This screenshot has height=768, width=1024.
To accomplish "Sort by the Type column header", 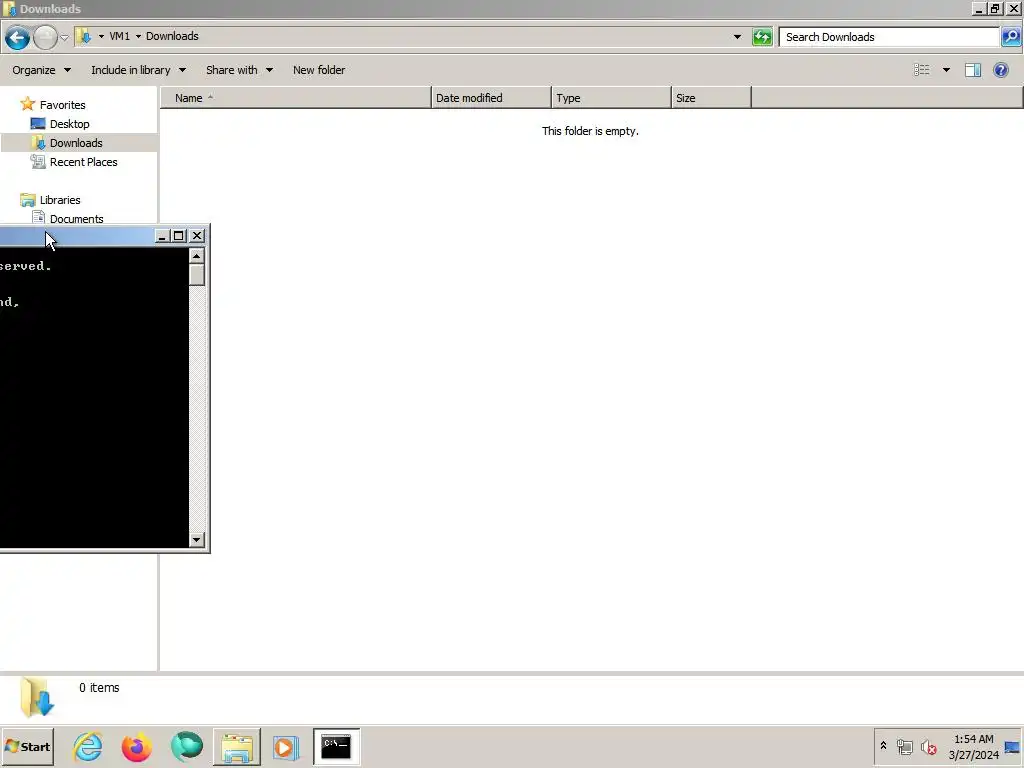I will click(x=611, y=98).
